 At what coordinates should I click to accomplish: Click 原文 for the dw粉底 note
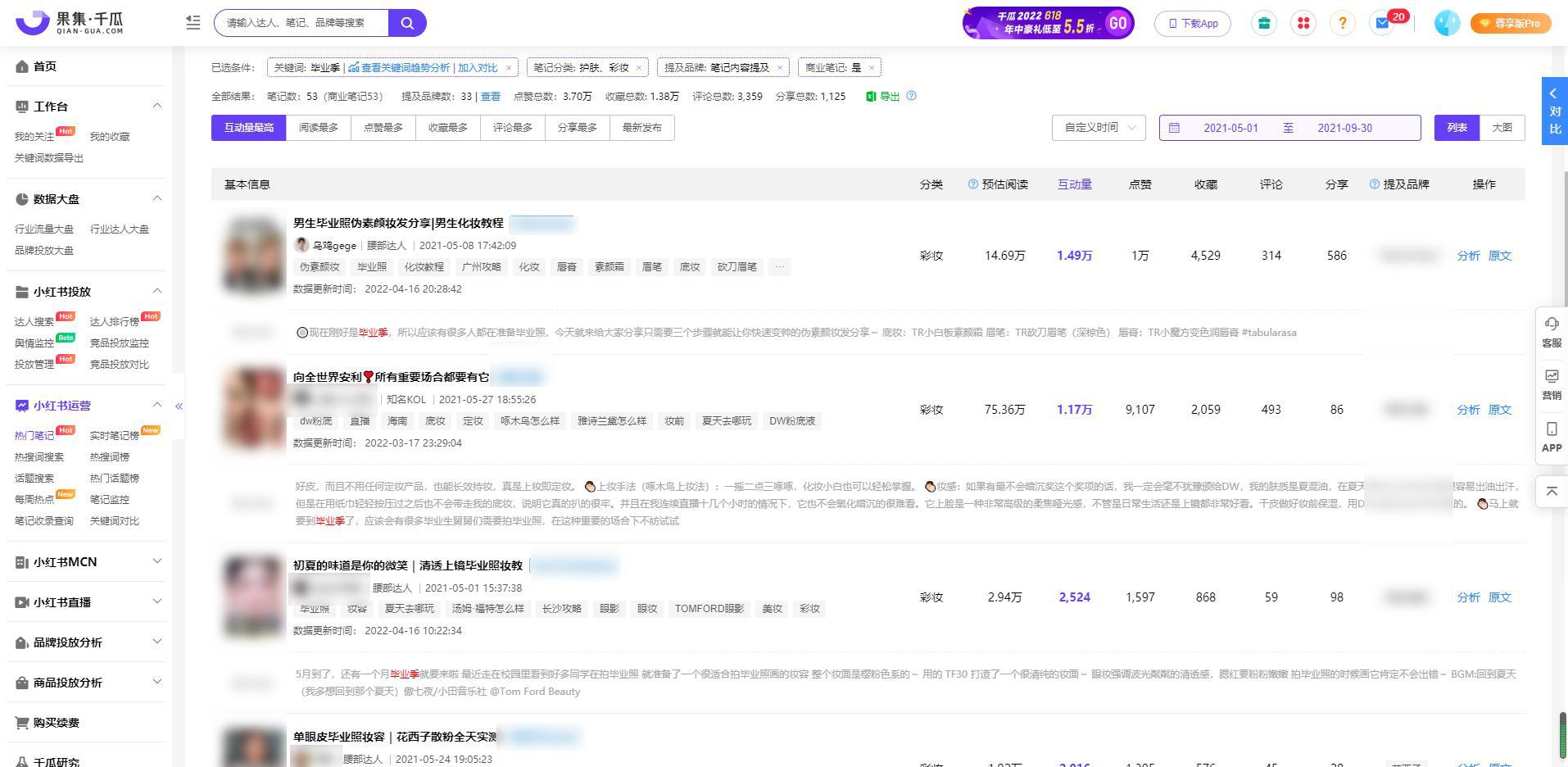click(x=1500, y=410)
